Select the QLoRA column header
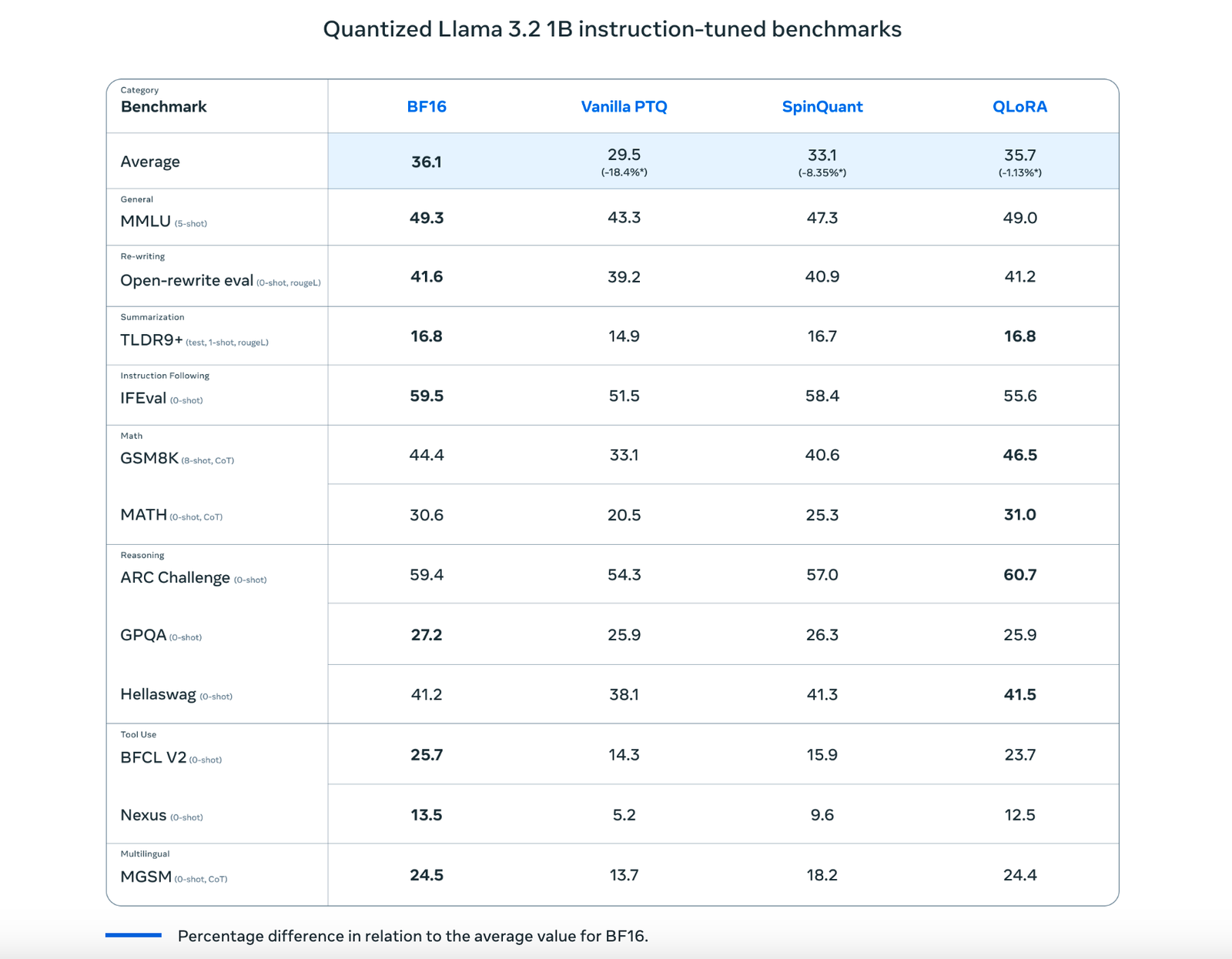1232x959 pixels. pyautogui.click(x=1019, y=107)
